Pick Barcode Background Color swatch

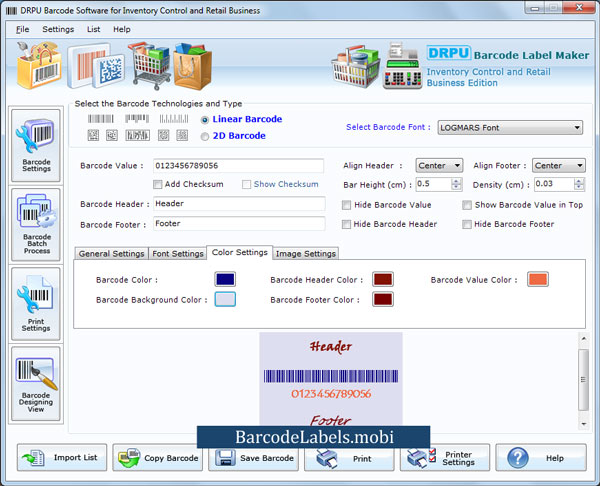tap(225, 299)
